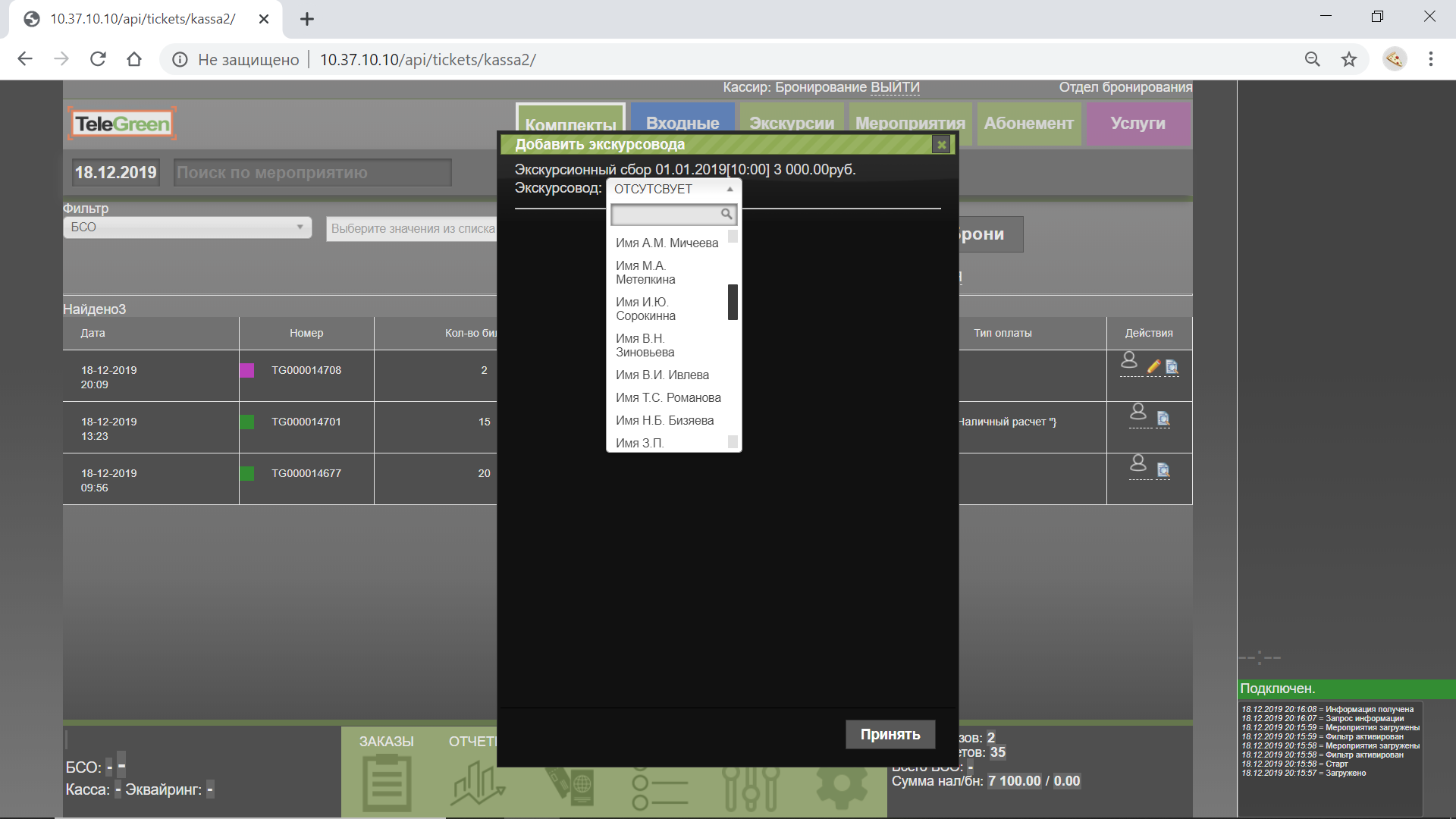This screenshot has width=1456, height=819.
Task: Switch to the Услуги tab
Action: [x=1137, y=123]
